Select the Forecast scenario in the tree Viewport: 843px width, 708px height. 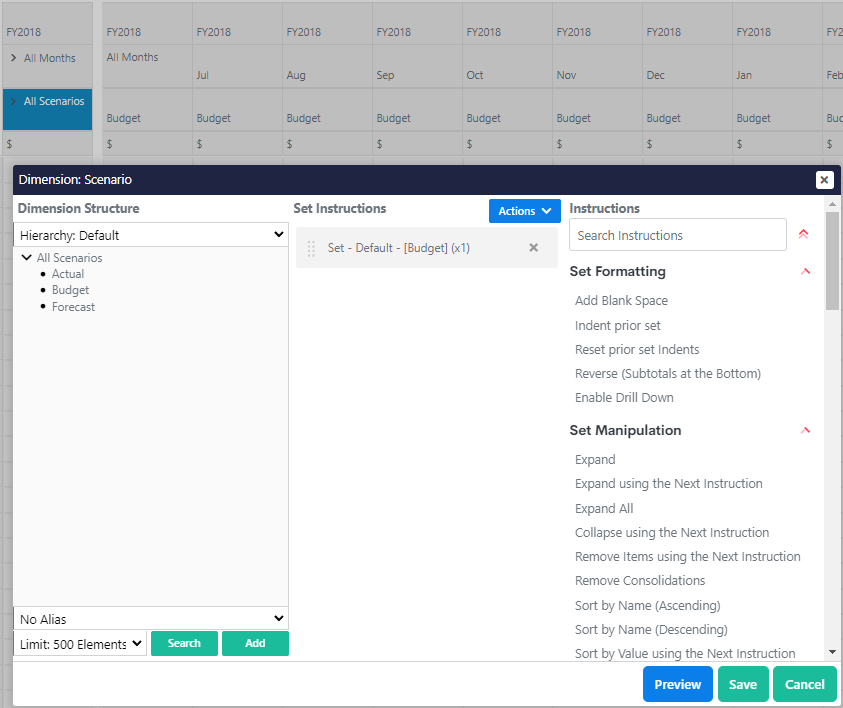73,307
